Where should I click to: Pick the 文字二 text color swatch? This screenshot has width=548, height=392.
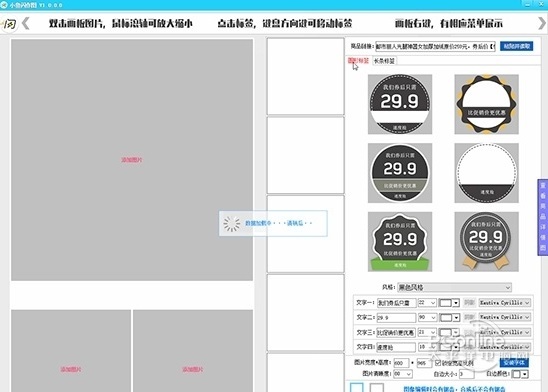449,318
